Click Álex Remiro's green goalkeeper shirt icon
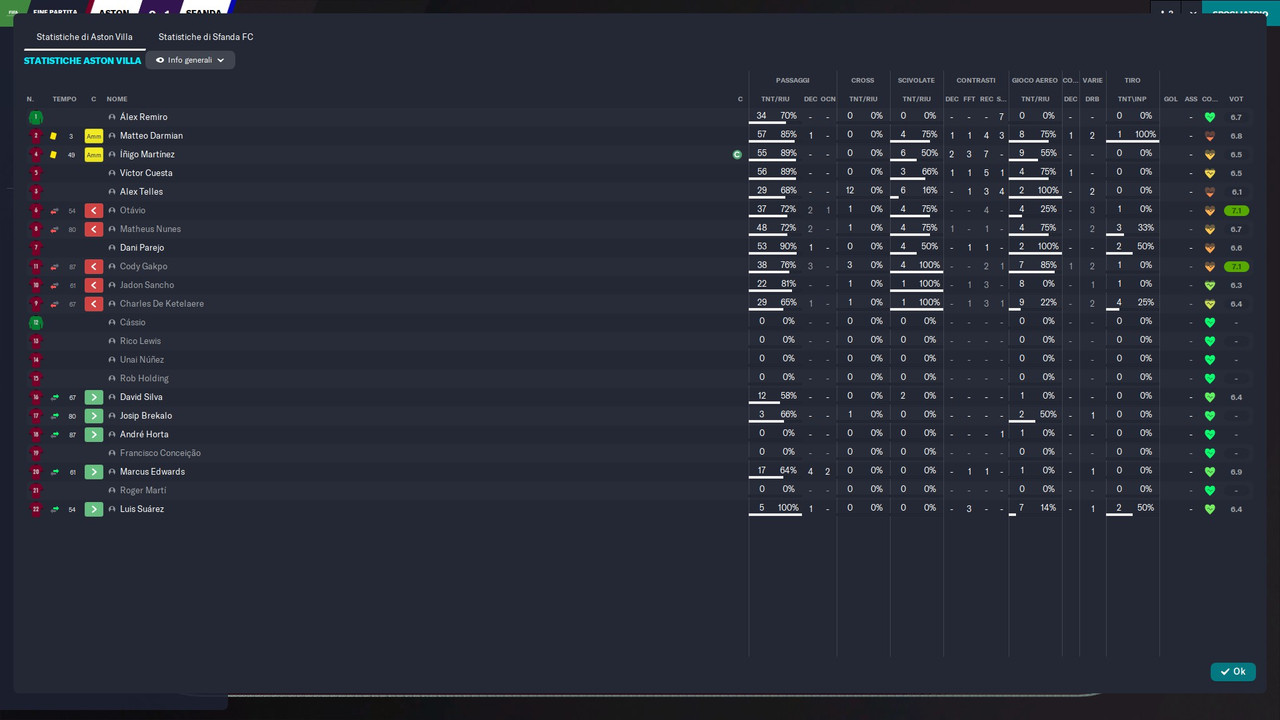 36,117
